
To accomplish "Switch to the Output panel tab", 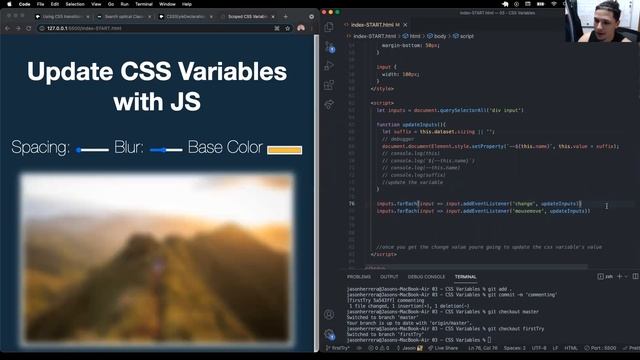I will [x=389, y=277].
